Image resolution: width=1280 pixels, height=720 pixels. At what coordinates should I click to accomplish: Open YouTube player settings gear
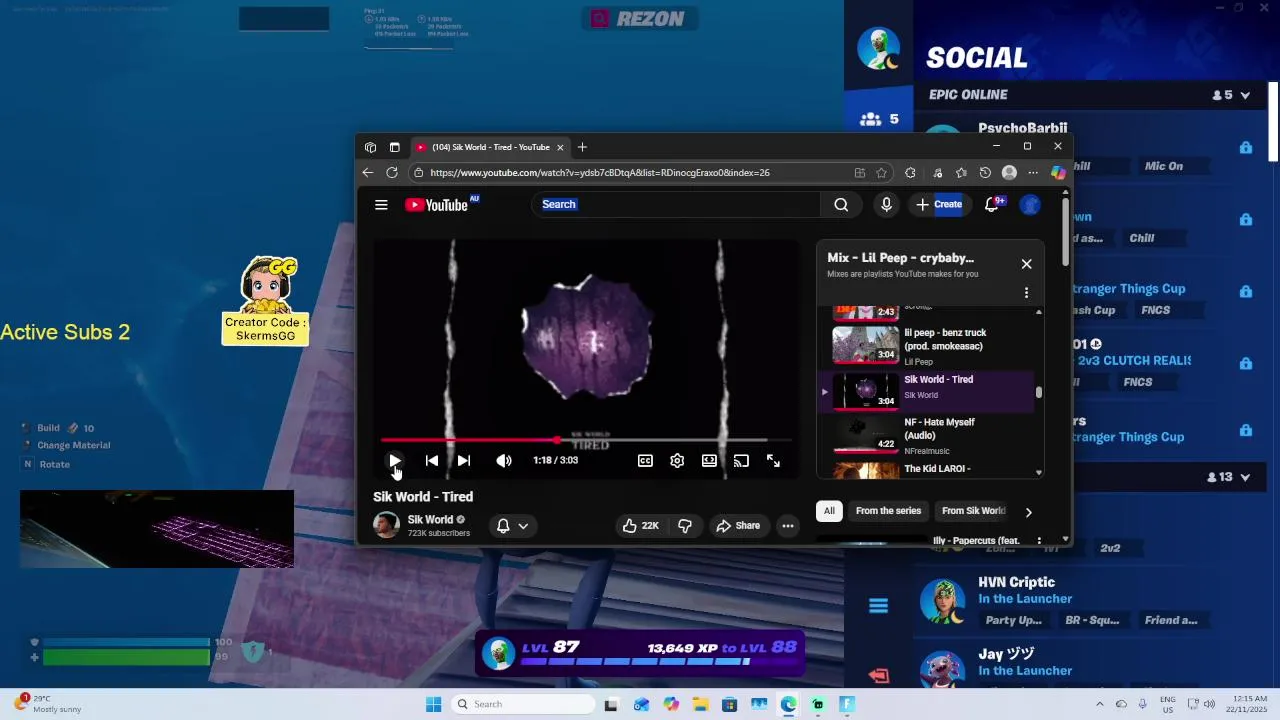(x=677, y=460)
